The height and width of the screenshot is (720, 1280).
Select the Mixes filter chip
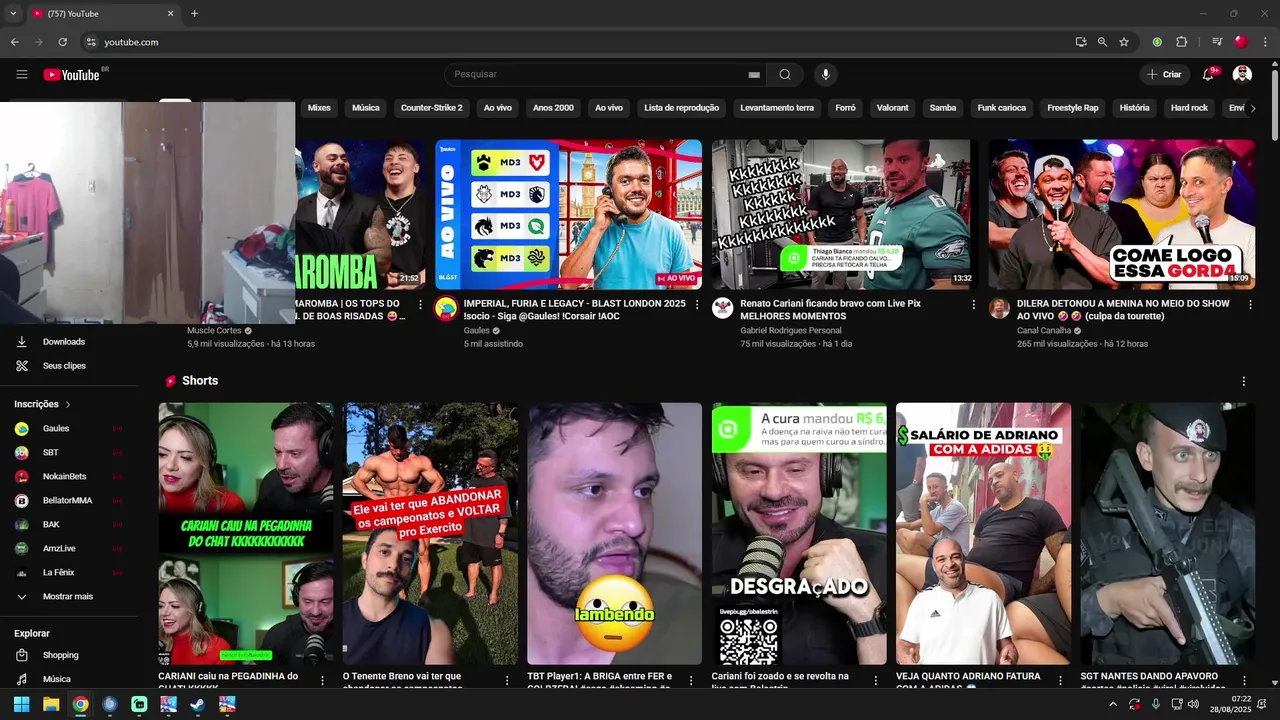click(x=319, y=108)
